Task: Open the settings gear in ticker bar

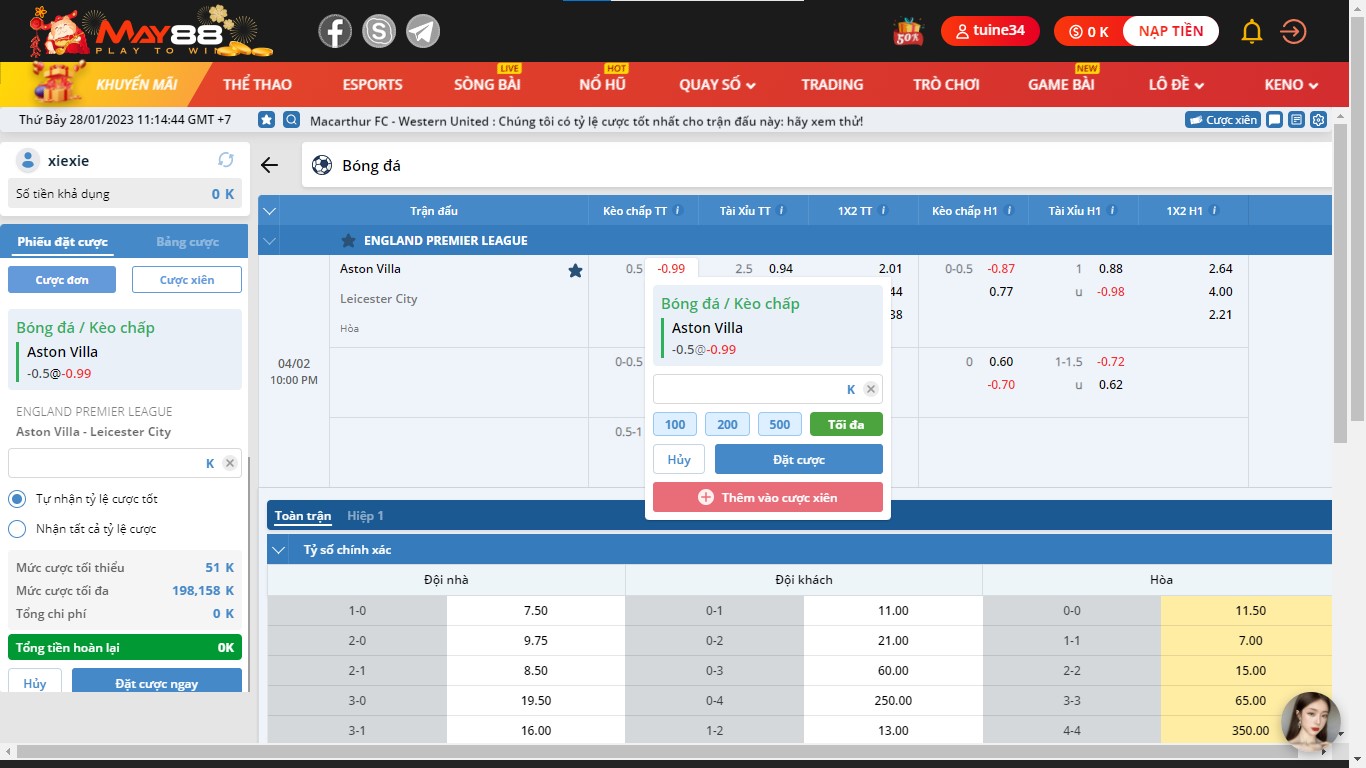Action: coord(1319,120)
